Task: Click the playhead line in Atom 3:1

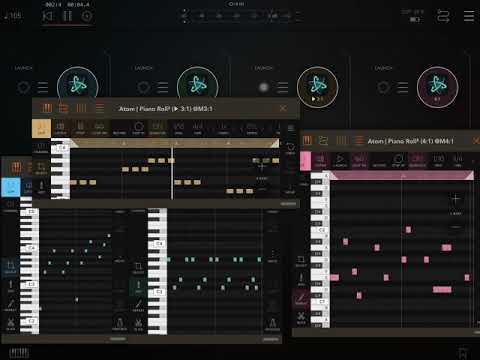Action: pos(172,173)
